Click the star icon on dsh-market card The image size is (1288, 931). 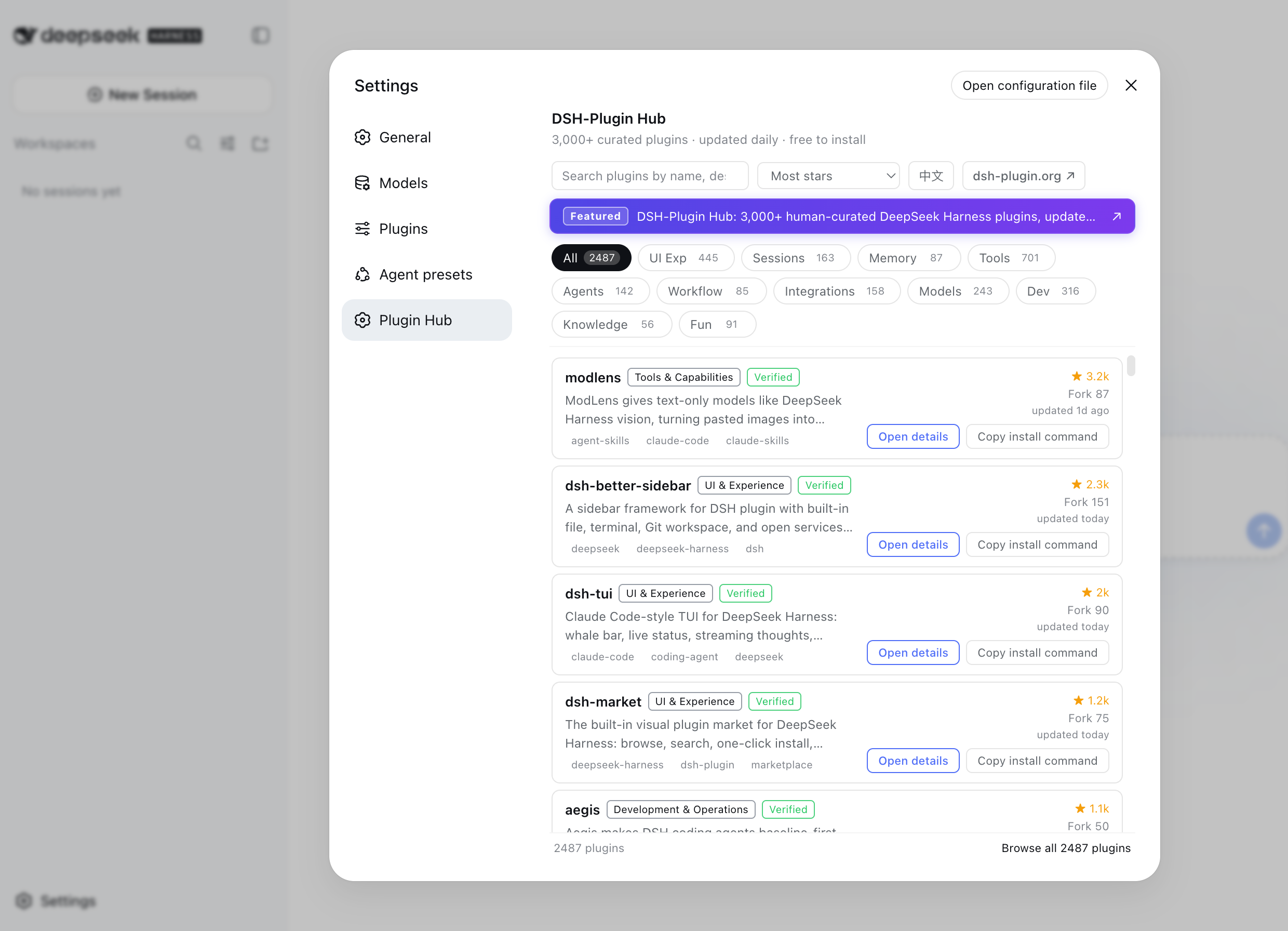point(1079,700)
